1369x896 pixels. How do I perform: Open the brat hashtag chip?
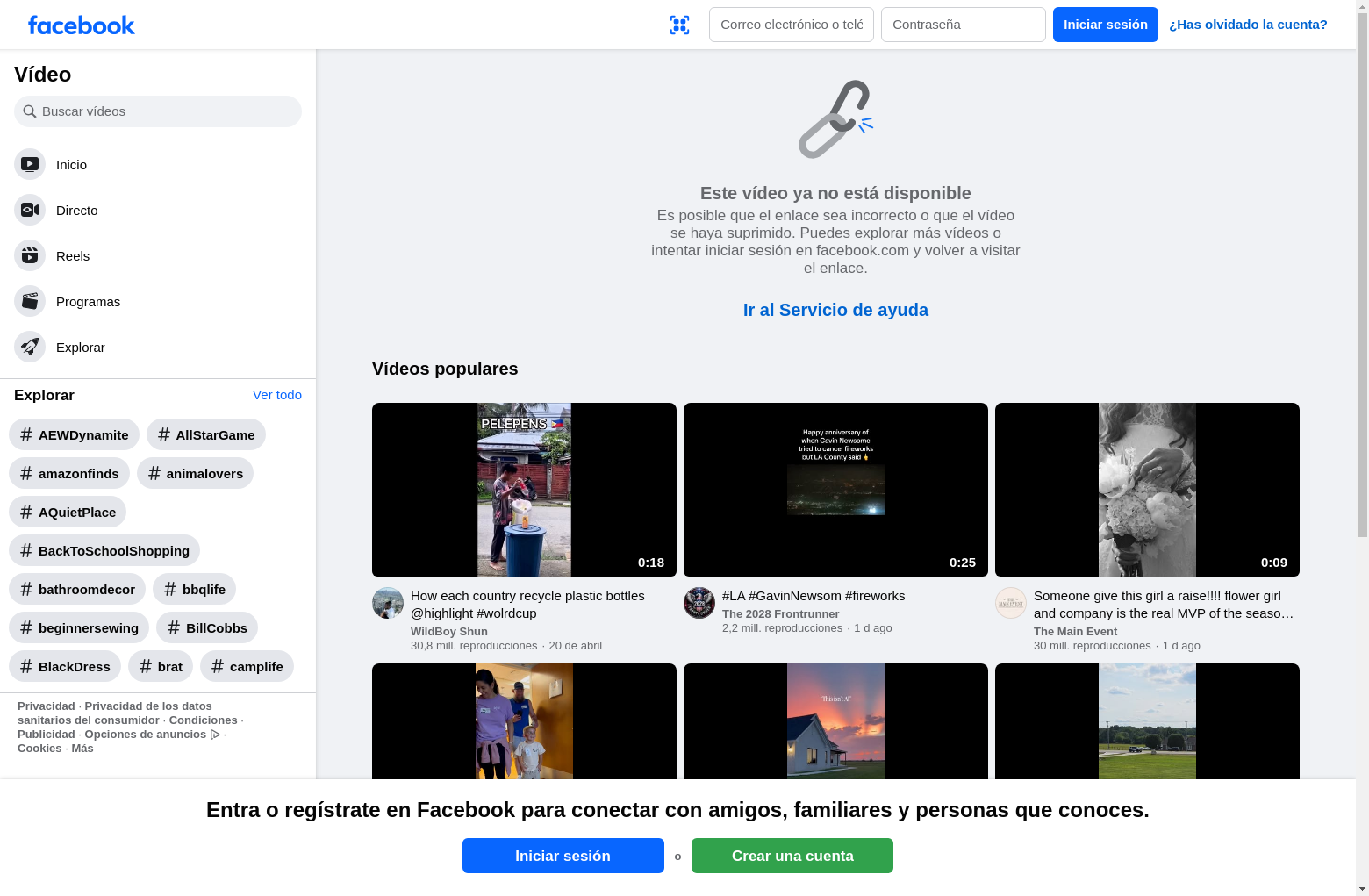click(161, 666)
